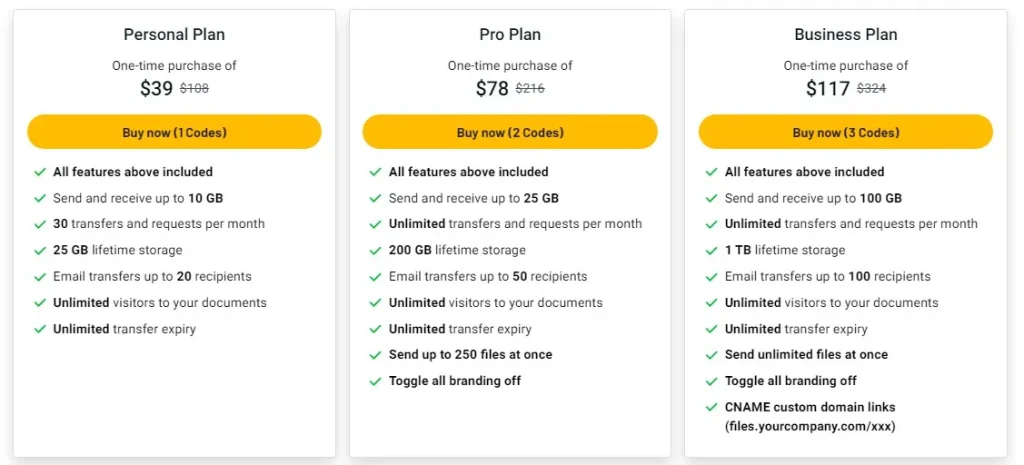Click the $117 Business price
This screenshot has height=465, width=1024.
827,88
